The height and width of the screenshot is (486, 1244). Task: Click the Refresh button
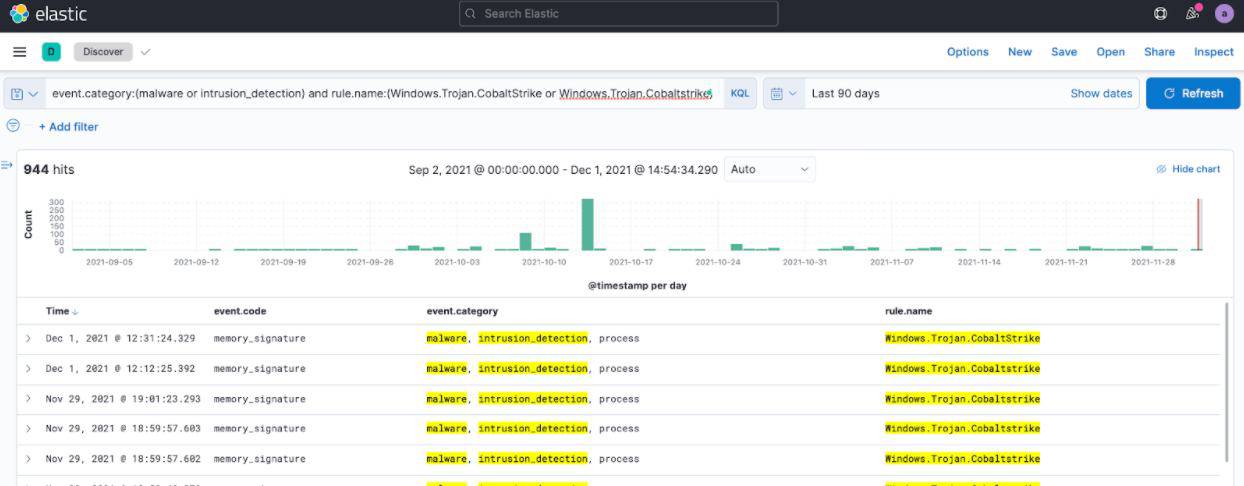(1193, 93)
